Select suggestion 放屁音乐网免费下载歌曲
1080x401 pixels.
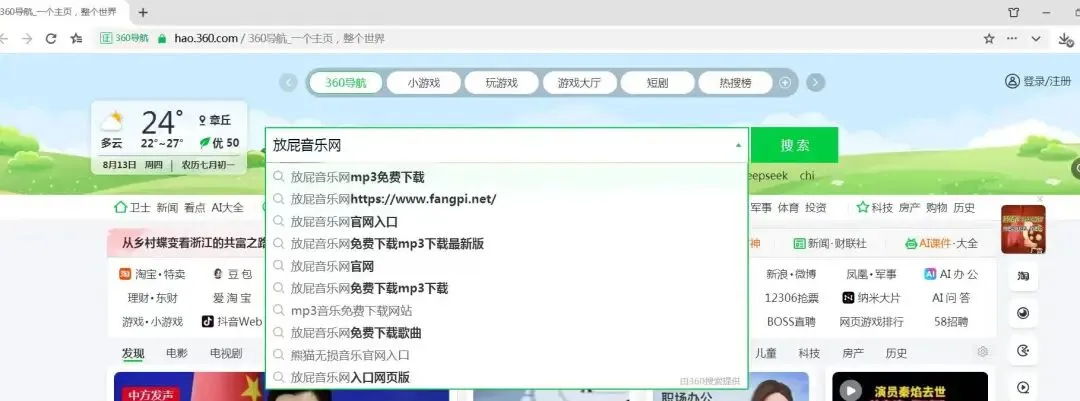coord(506,333)
